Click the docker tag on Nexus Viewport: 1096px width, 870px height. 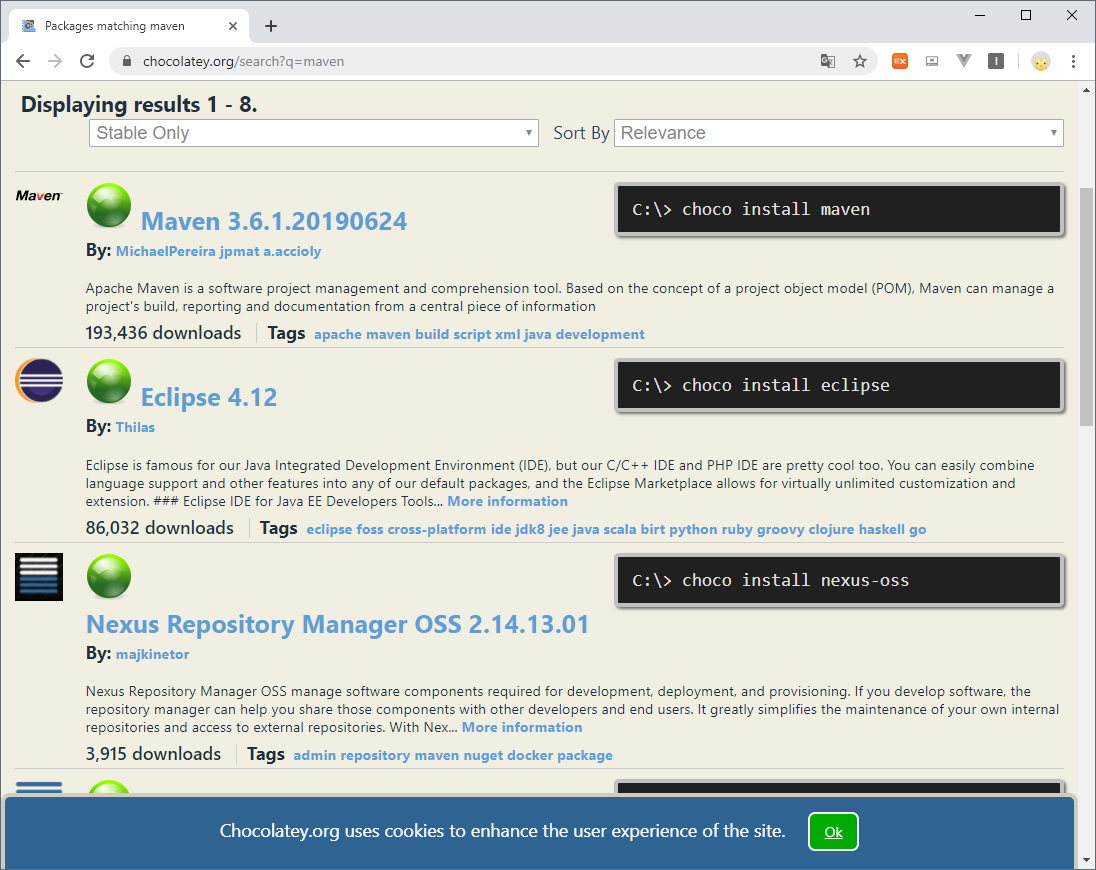pyautogui.click(x=530, y=755)
